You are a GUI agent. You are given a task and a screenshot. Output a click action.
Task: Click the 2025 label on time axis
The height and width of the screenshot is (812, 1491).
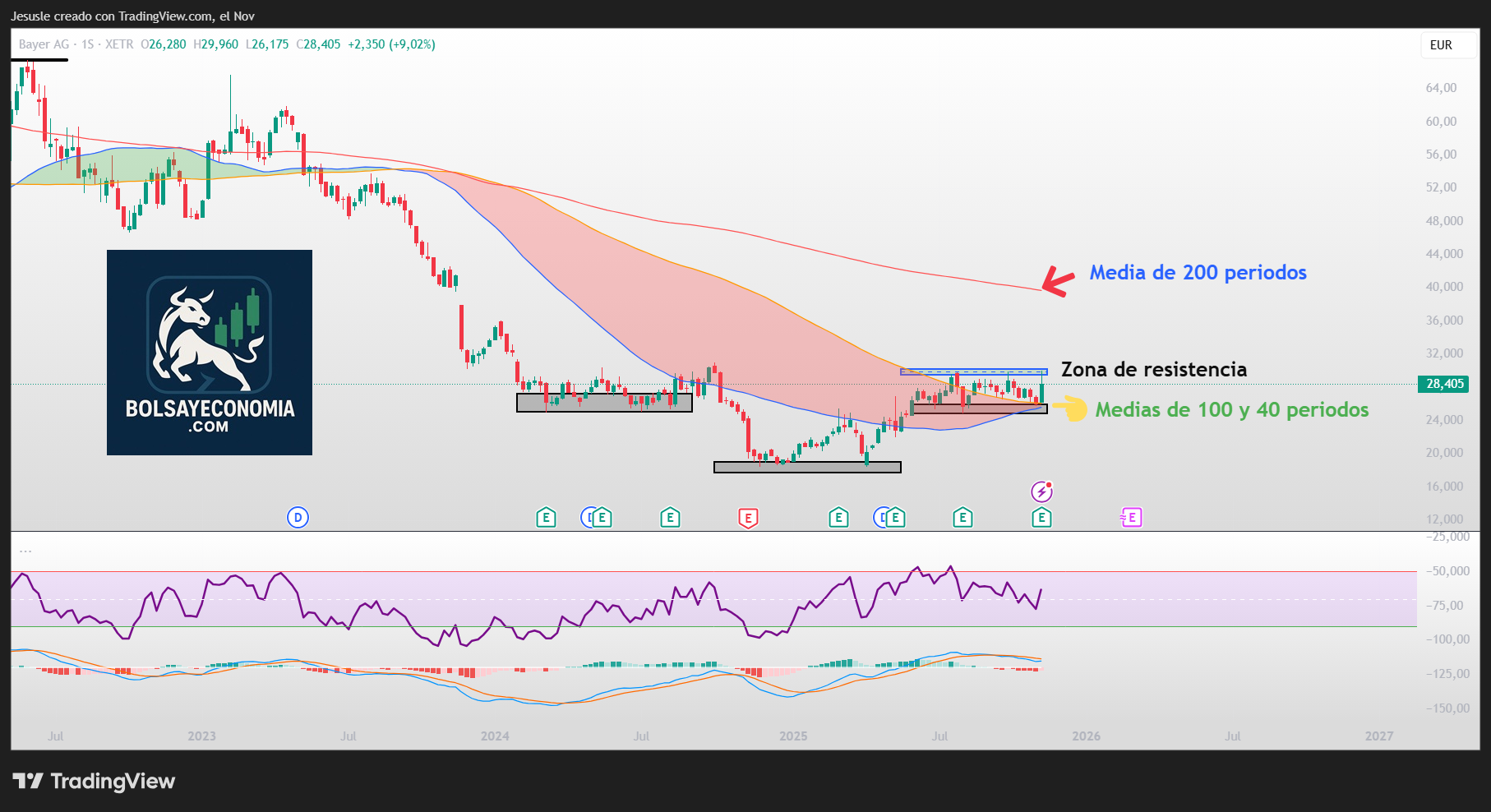793,736
